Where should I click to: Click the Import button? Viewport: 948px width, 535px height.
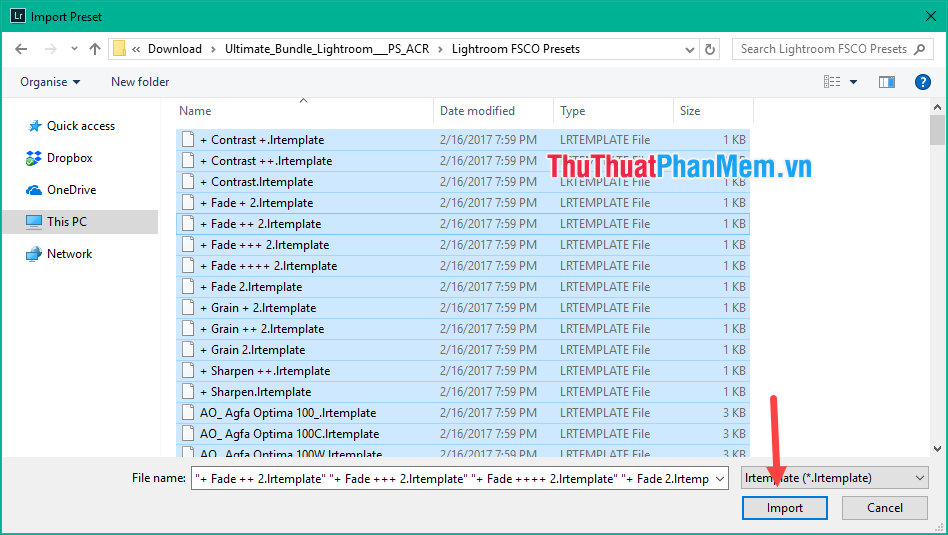(x=785, y=508)
